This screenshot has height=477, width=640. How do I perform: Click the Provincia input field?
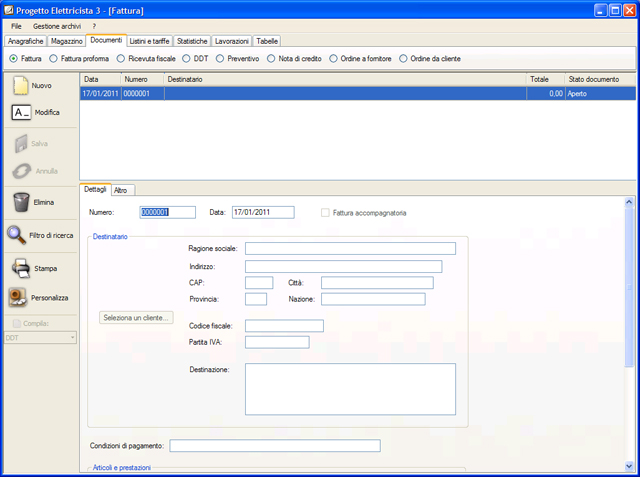(256, 299)
